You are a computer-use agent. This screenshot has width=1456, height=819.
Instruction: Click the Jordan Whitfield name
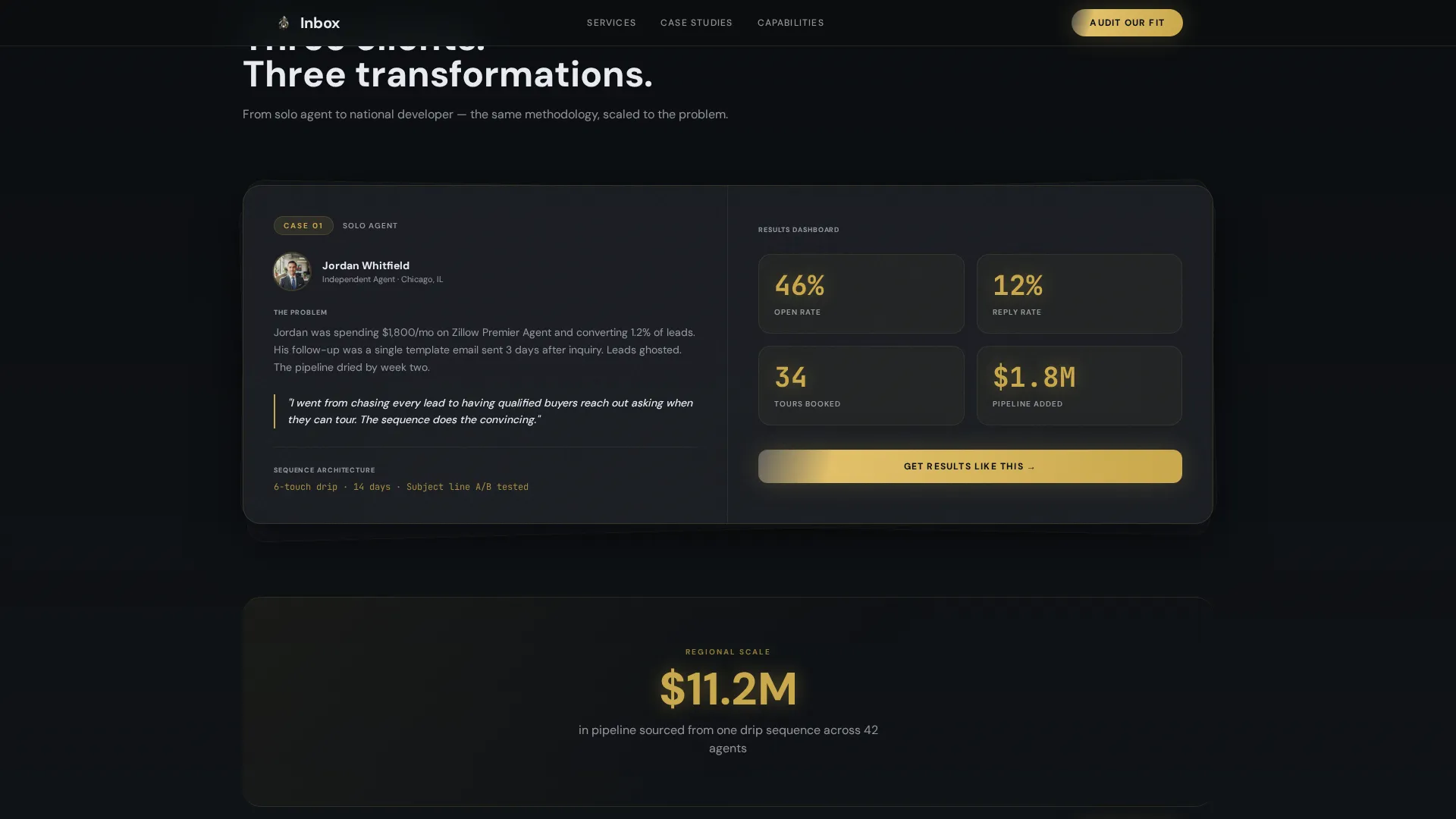pos(366,265)
